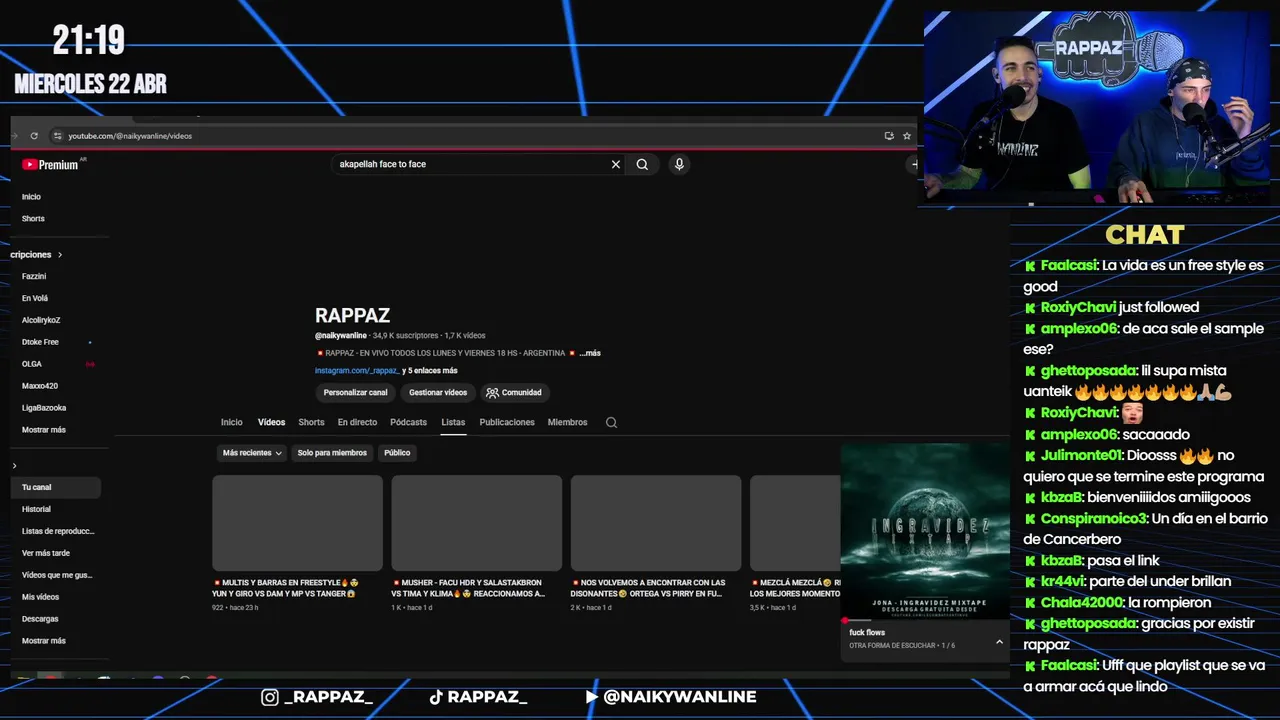Clear the search text with the X icon
Screen dimensions: 1280x720
616,164
